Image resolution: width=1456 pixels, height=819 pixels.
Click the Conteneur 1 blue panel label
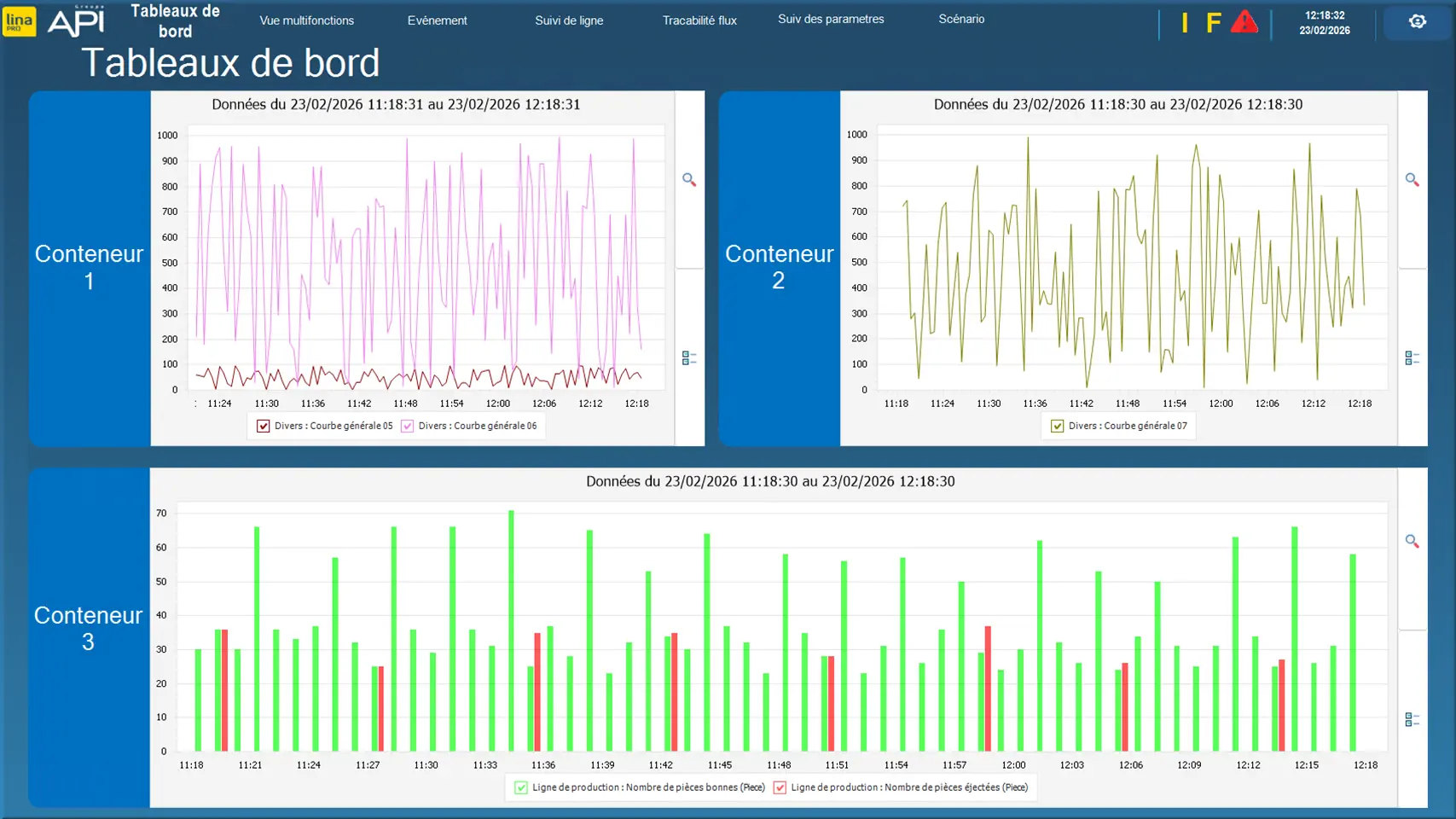tap(90, 267)
